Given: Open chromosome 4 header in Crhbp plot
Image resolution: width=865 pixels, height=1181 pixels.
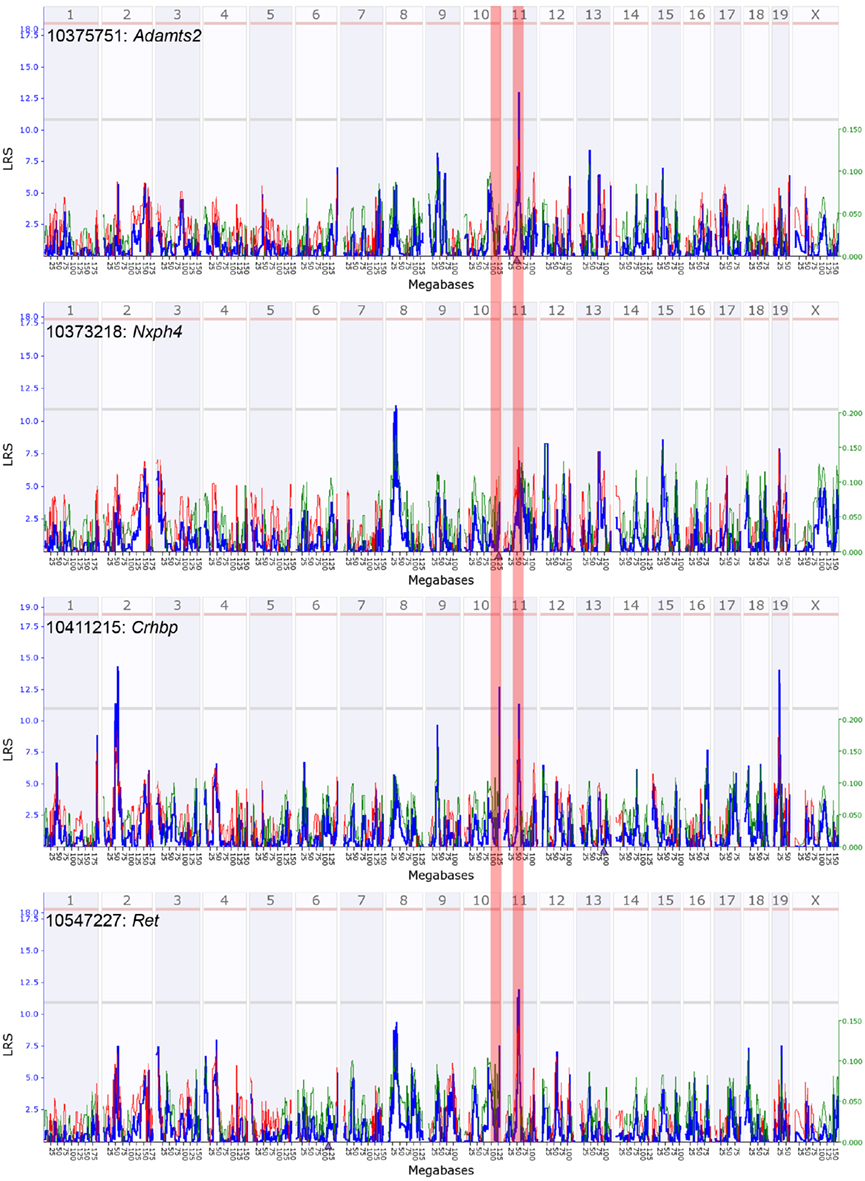Looking at the screenshot, I should (225, 605).
